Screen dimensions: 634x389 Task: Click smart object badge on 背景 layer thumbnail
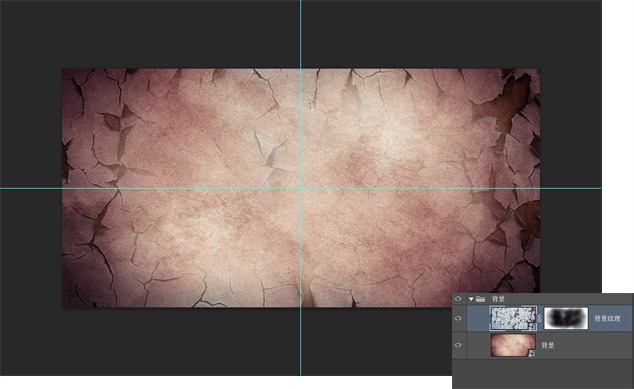point(532,353)
